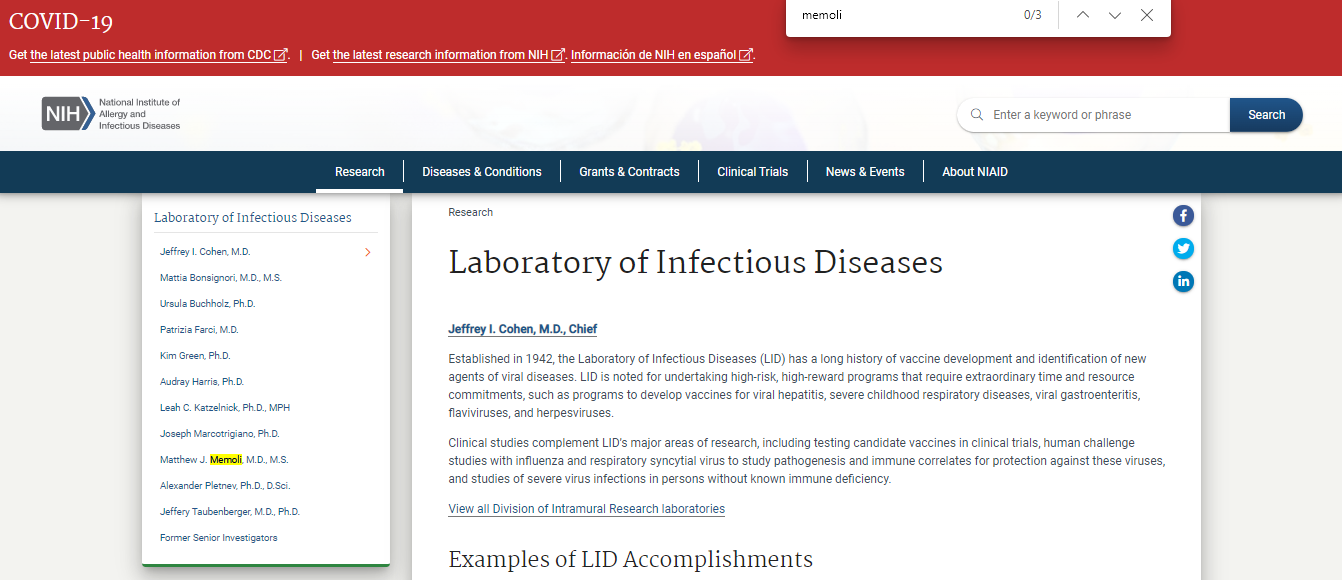The height and width of the screenshot is (580, 1342).
Task: Select Leah C. Katzelnick, Ph.D., MPH
Action: (225, 408)
